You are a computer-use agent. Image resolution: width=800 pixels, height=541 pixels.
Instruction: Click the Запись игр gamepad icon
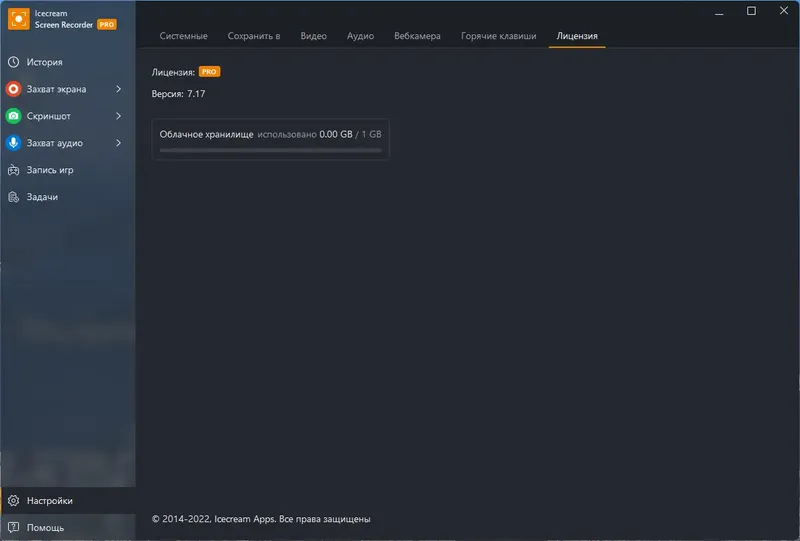pos(14,170)
